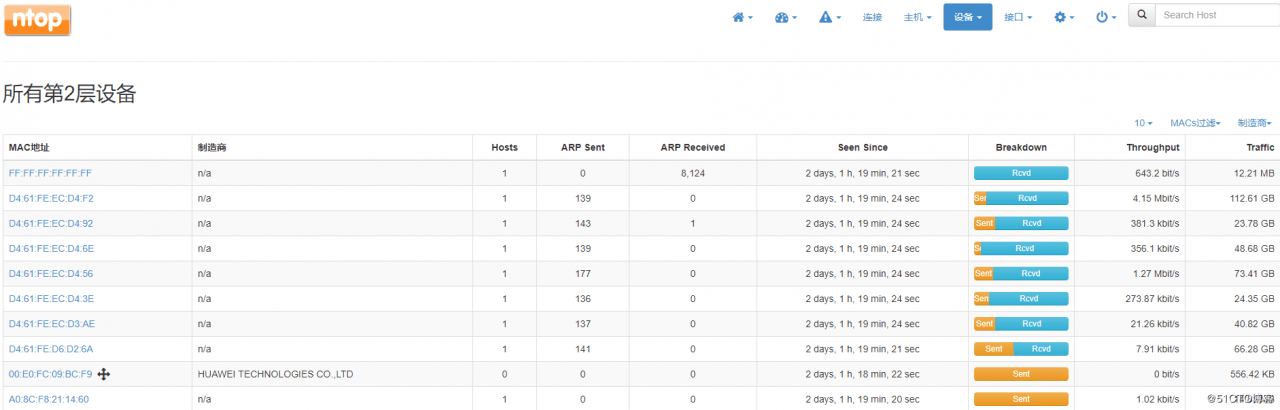The image size is (1280, 410).
Task: Focus the Search Host field
Action: (x=1217, y=16)
